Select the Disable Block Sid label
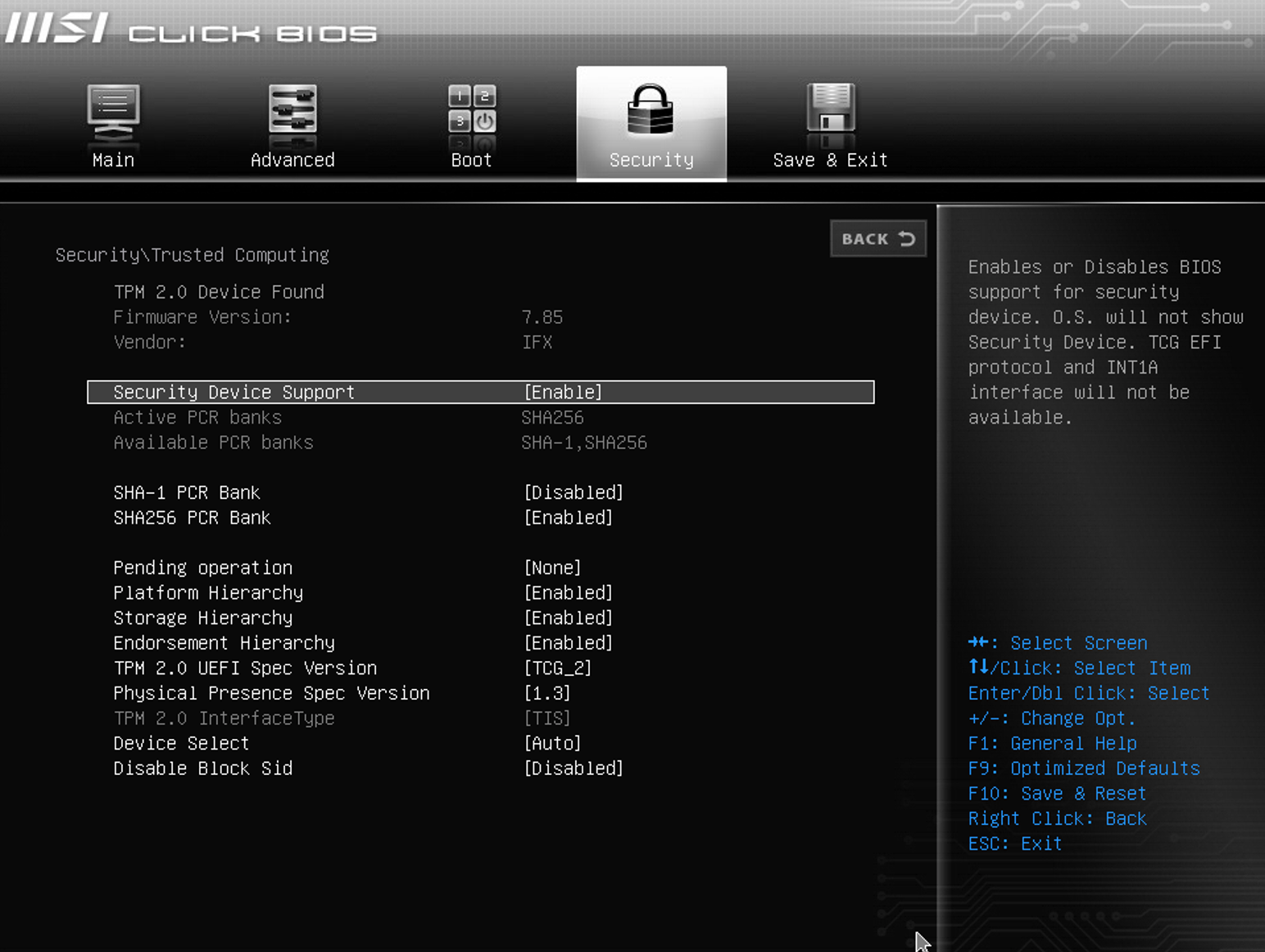 point(203,768)
